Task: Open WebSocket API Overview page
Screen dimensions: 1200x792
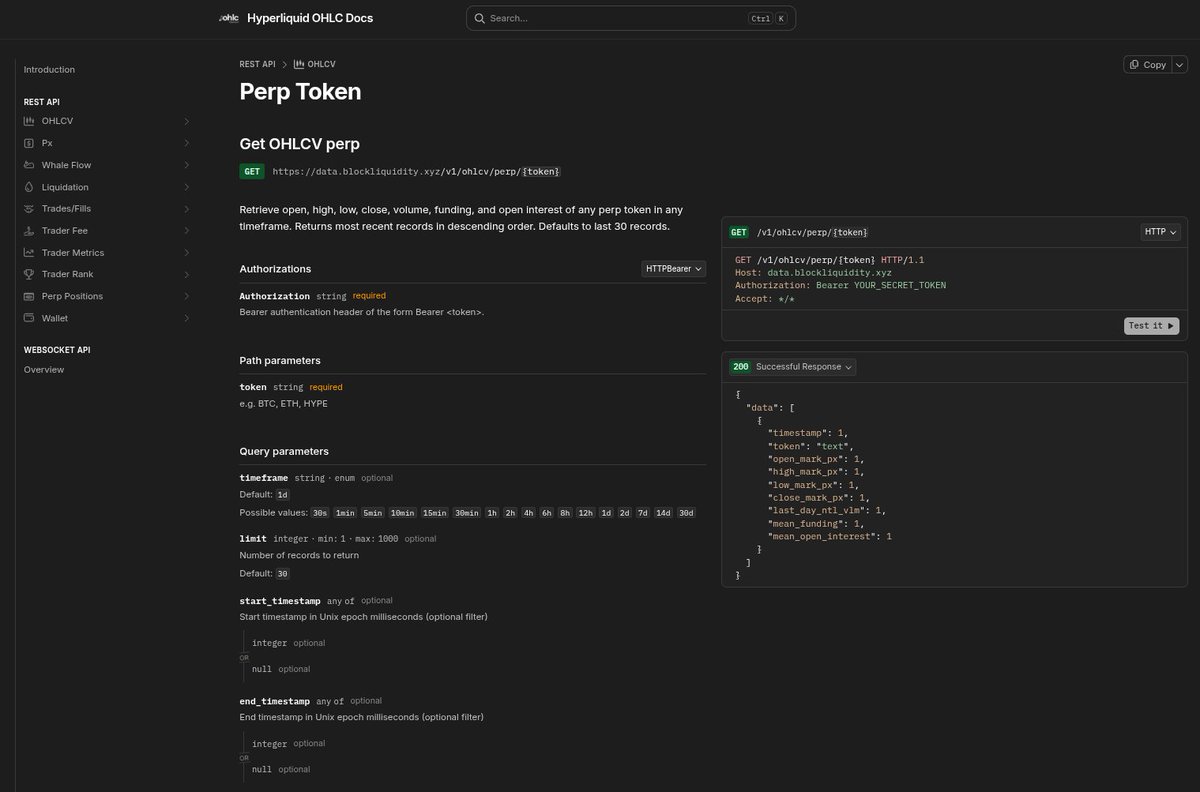Action: click(44, 370)
